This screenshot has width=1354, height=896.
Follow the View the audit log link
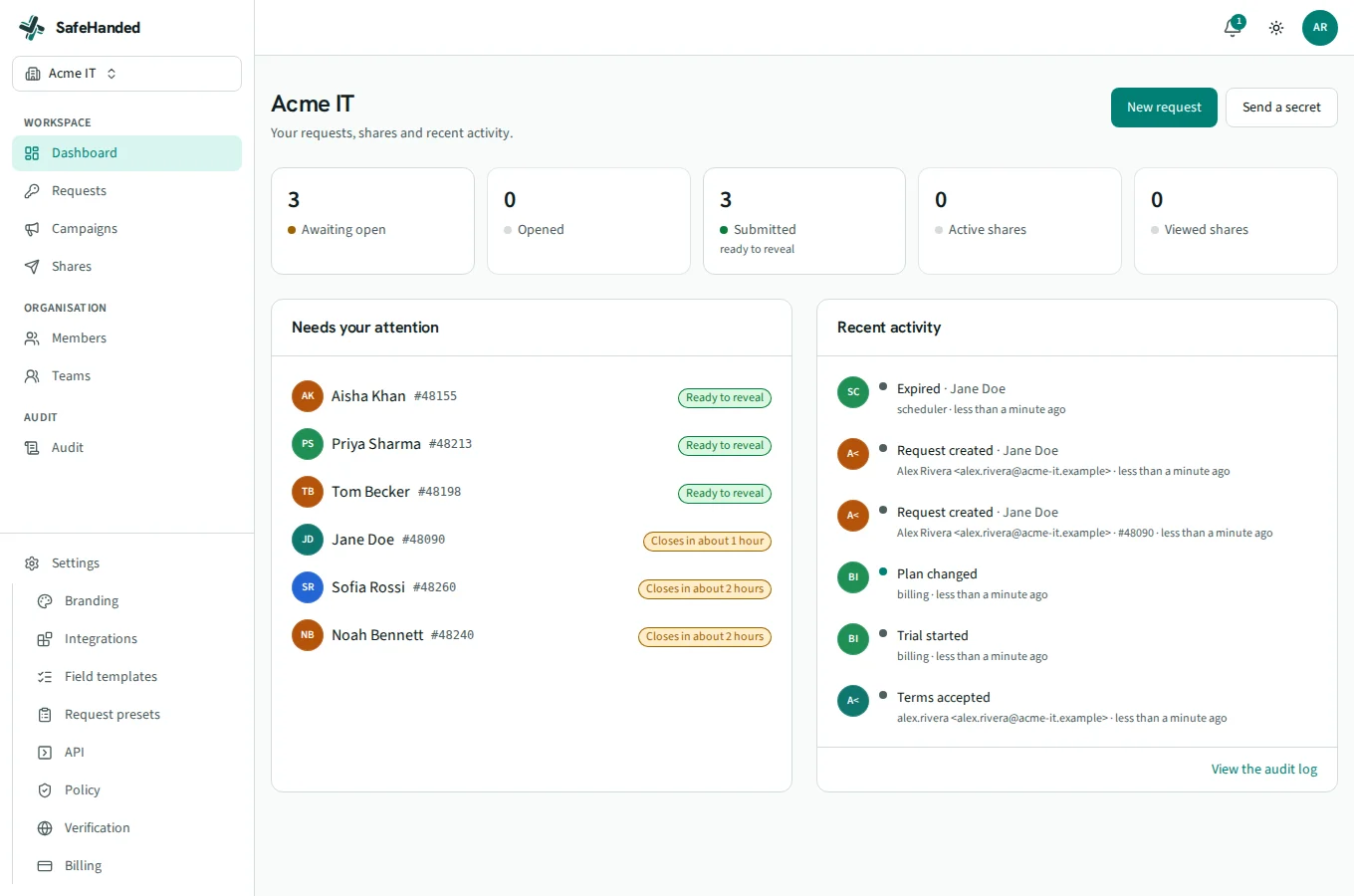click(x=1264, y=770)
